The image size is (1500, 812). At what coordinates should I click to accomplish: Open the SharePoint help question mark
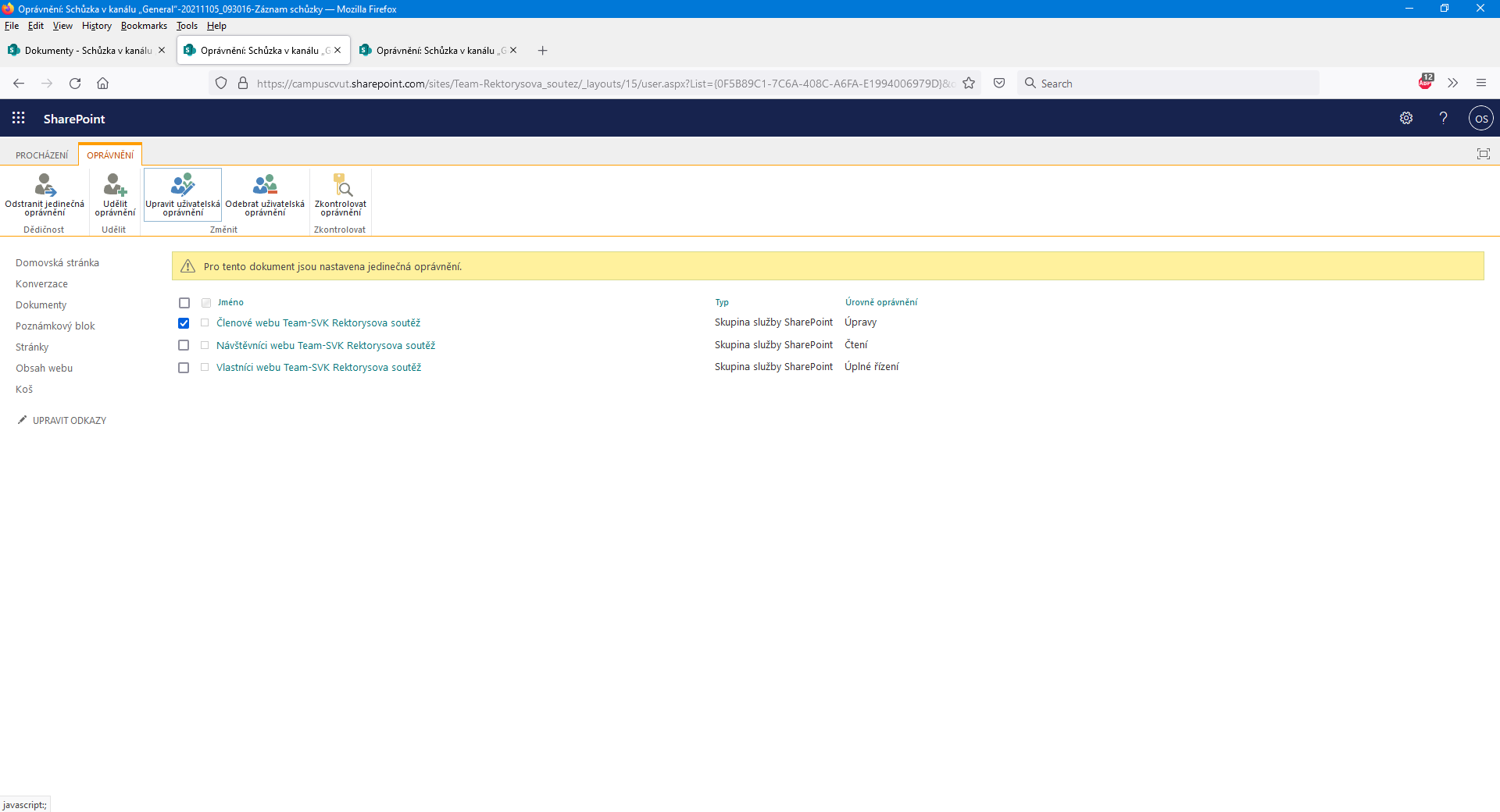click(x=1443, y=119)
